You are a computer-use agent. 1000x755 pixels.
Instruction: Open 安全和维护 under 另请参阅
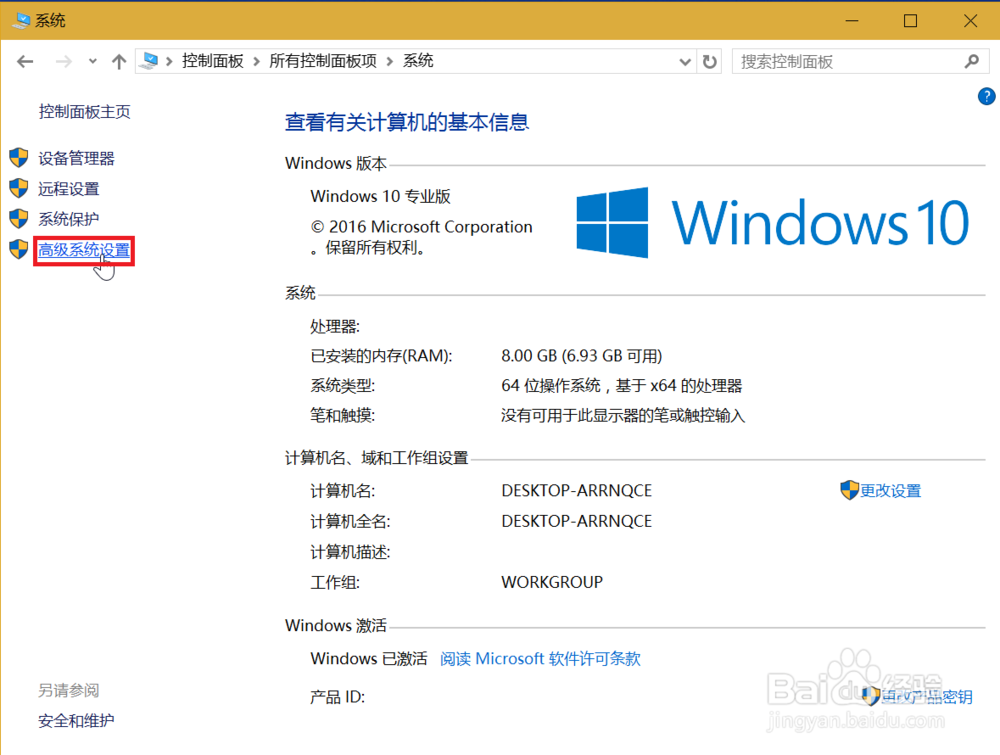coord(76,721)
